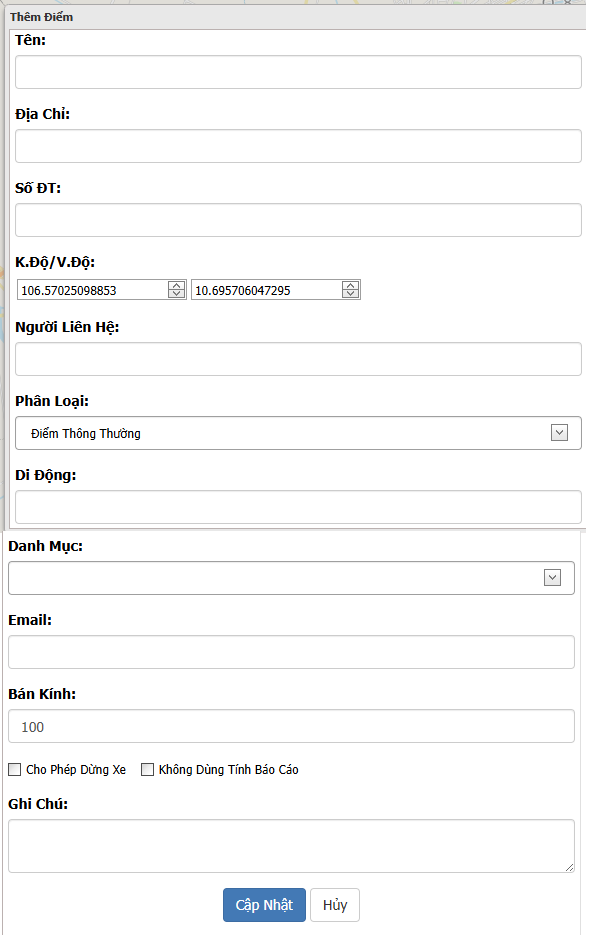Viewport: 589px width, 938px height.
Task: Click into the Địa Chỉ field
Action: [x=298, y=146]
